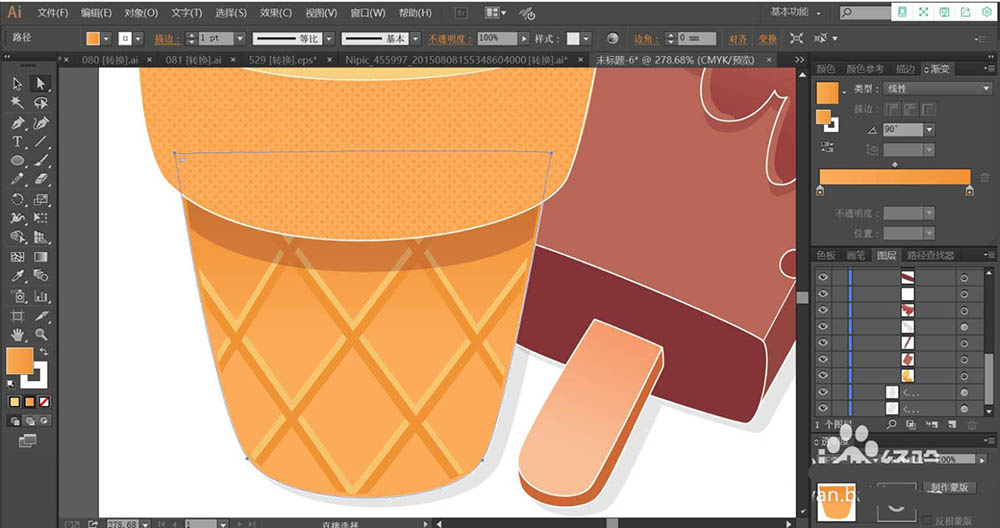Select the Selection tool (black arrow)
Screen dimensions: 1000x528
tap(17, 84)
